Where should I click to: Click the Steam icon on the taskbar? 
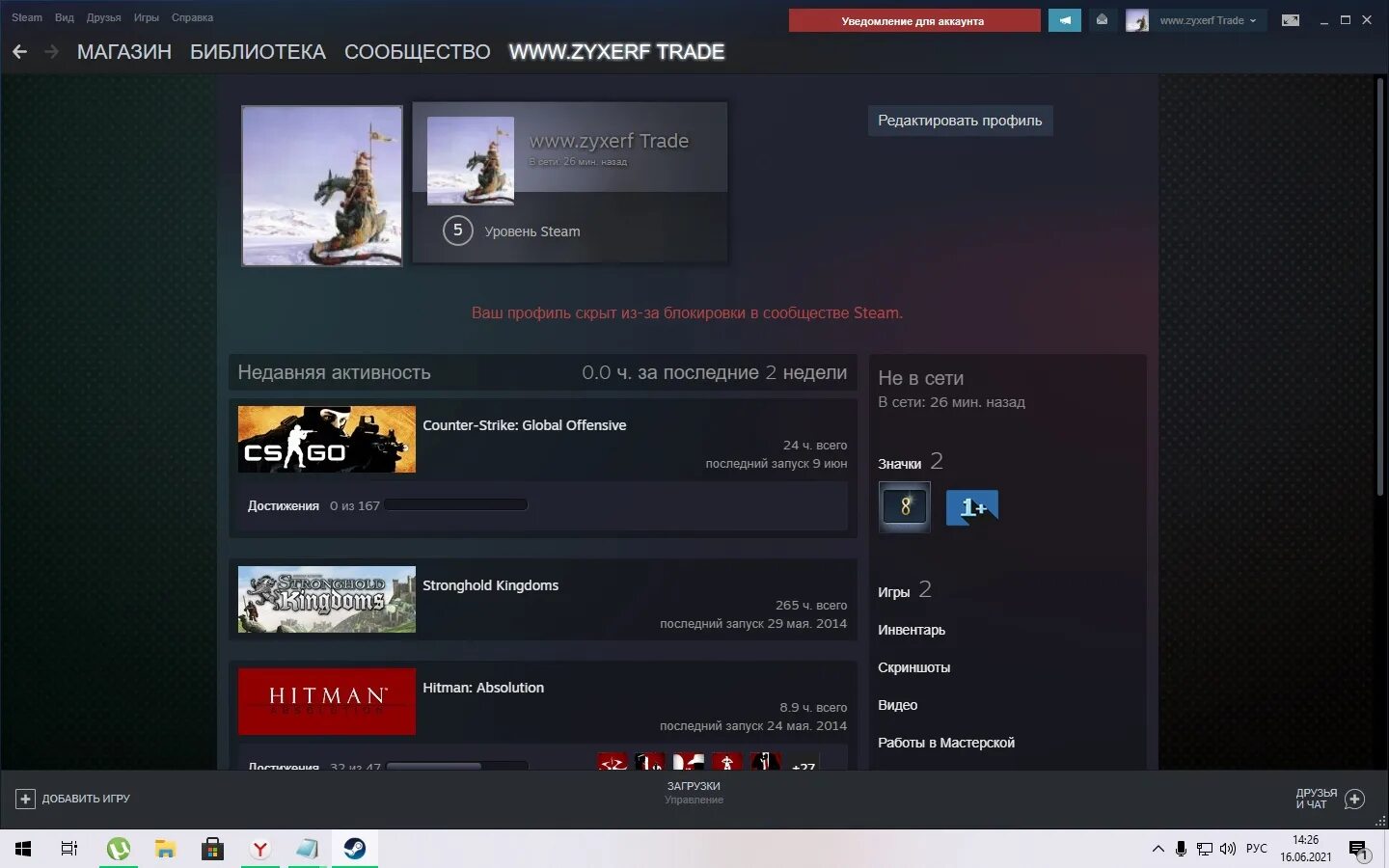tap(354, 849)
